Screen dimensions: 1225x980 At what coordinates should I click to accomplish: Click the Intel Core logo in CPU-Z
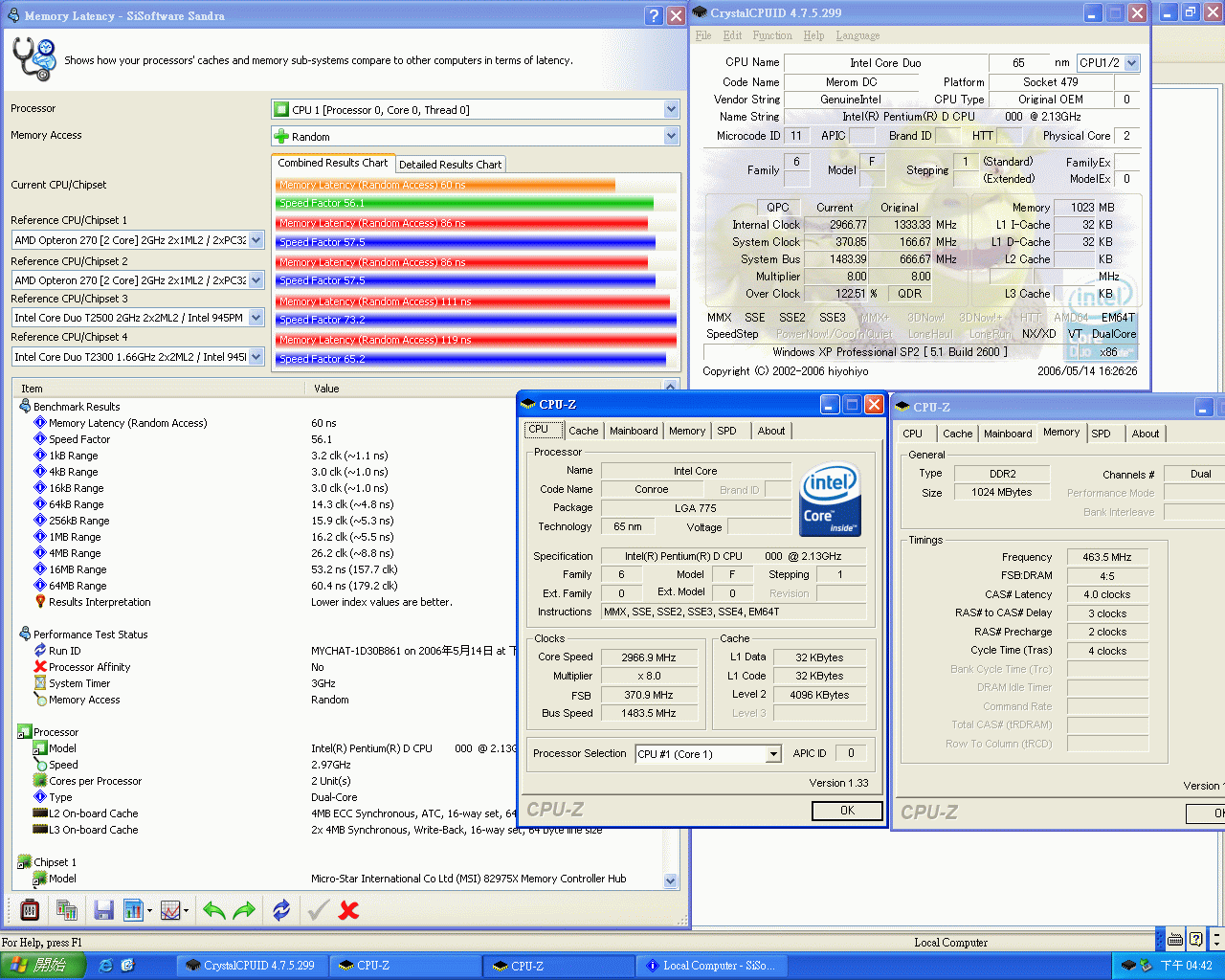pos(830,499)
